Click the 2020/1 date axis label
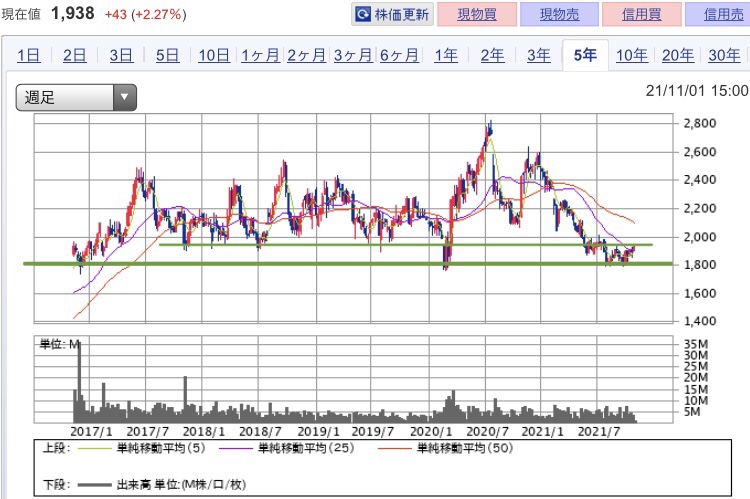Screen dimensions: 750x499 click(431, 432)
